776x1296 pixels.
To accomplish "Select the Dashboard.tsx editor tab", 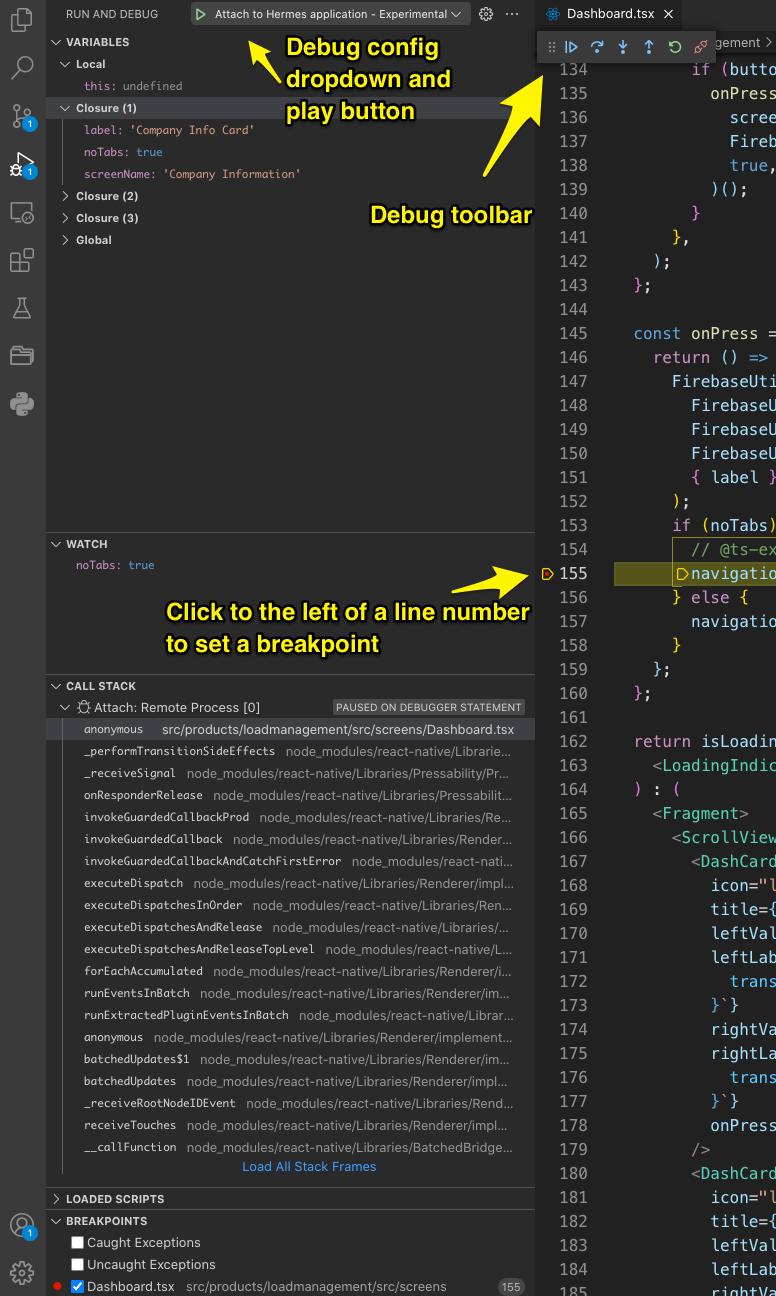I will [x=610, y=14].
